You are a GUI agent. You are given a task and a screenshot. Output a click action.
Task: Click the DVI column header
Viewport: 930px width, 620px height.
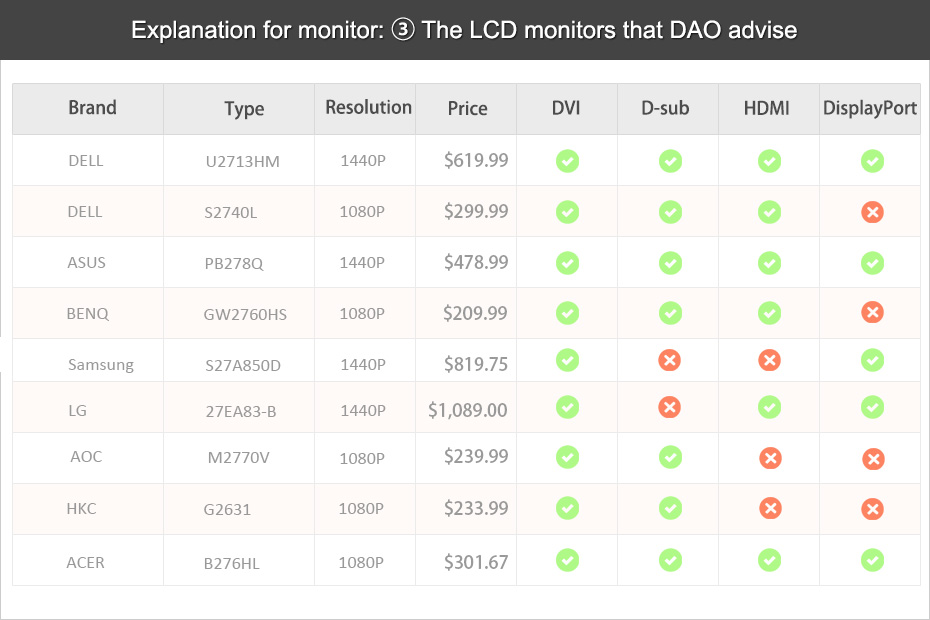(x=566, y=108)
